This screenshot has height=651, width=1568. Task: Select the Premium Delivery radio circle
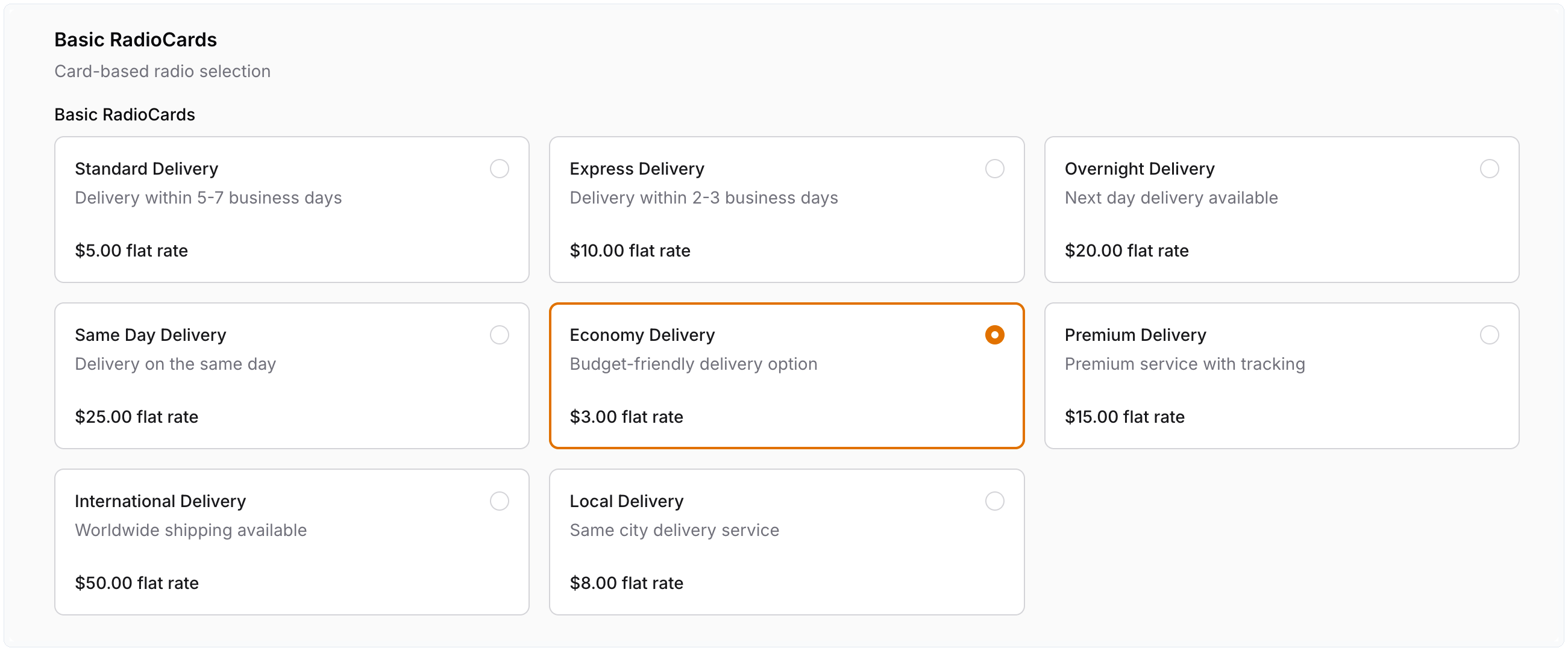[1489, 335]
